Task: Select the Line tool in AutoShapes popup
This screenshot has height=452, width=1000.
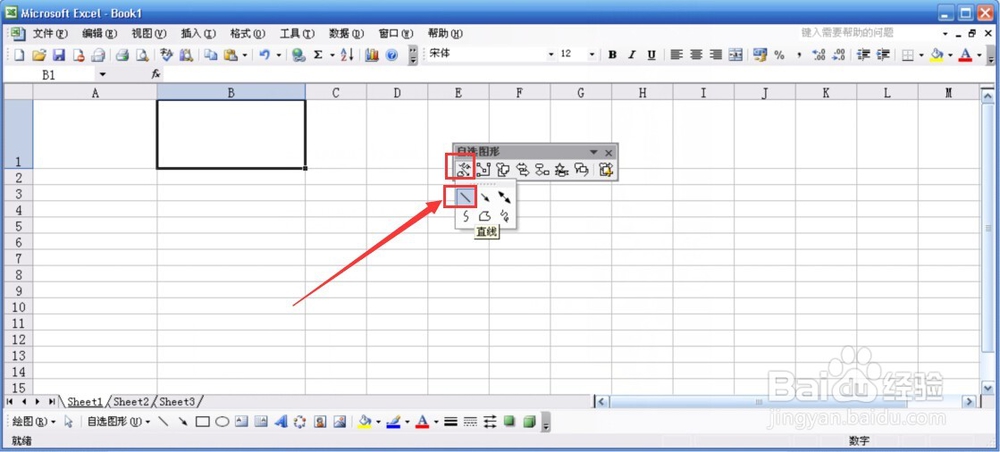Action: [x=464, y=198]
